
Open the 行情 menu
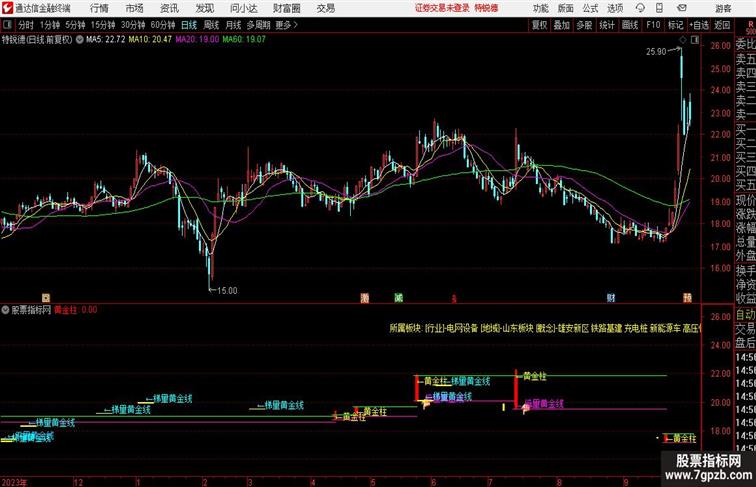99,8
